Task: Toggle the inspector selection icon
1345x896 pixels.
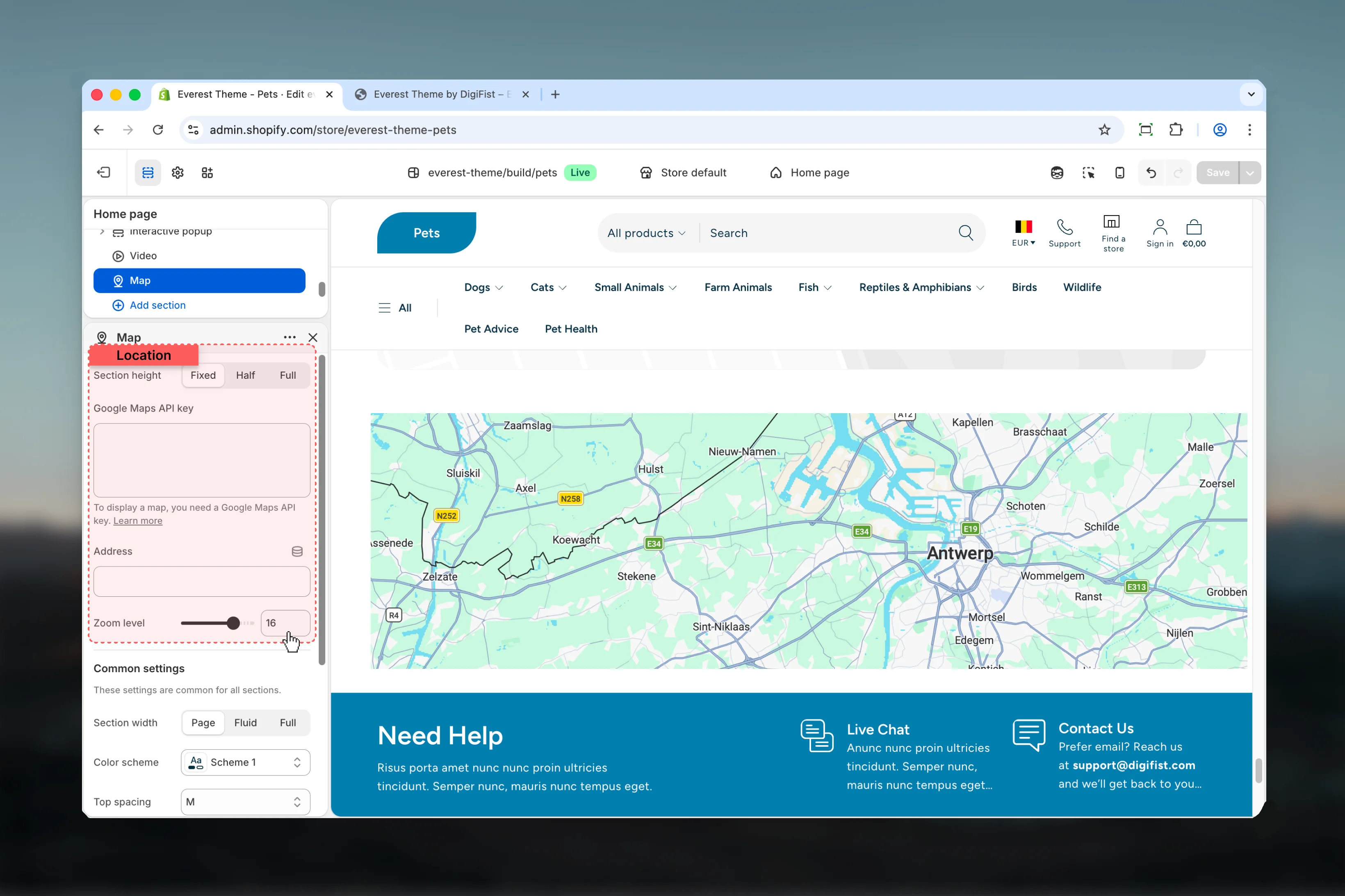Action: 1088,173
